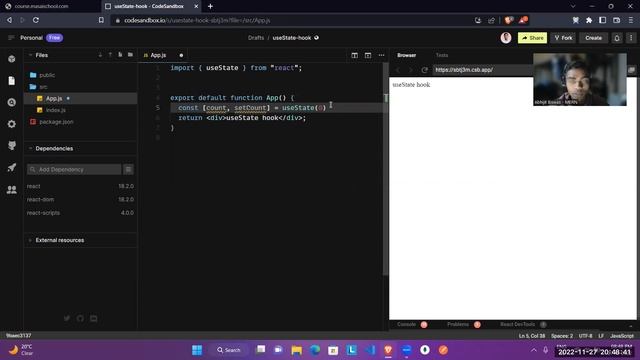Click 'Spaces: 2' in the status bar
640x360 pixels.
(562, 336)
